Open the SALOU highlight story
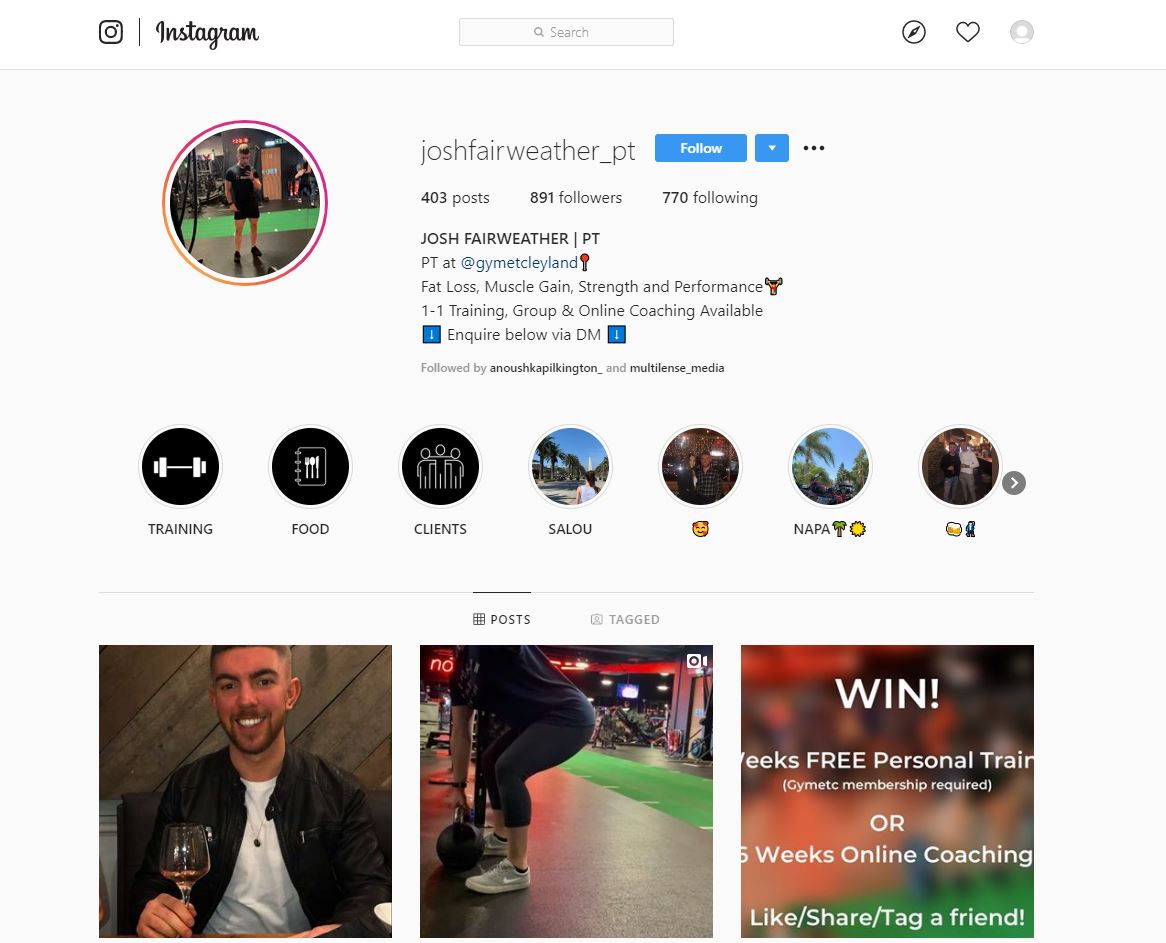The image size is (1166, 943). 570,467
